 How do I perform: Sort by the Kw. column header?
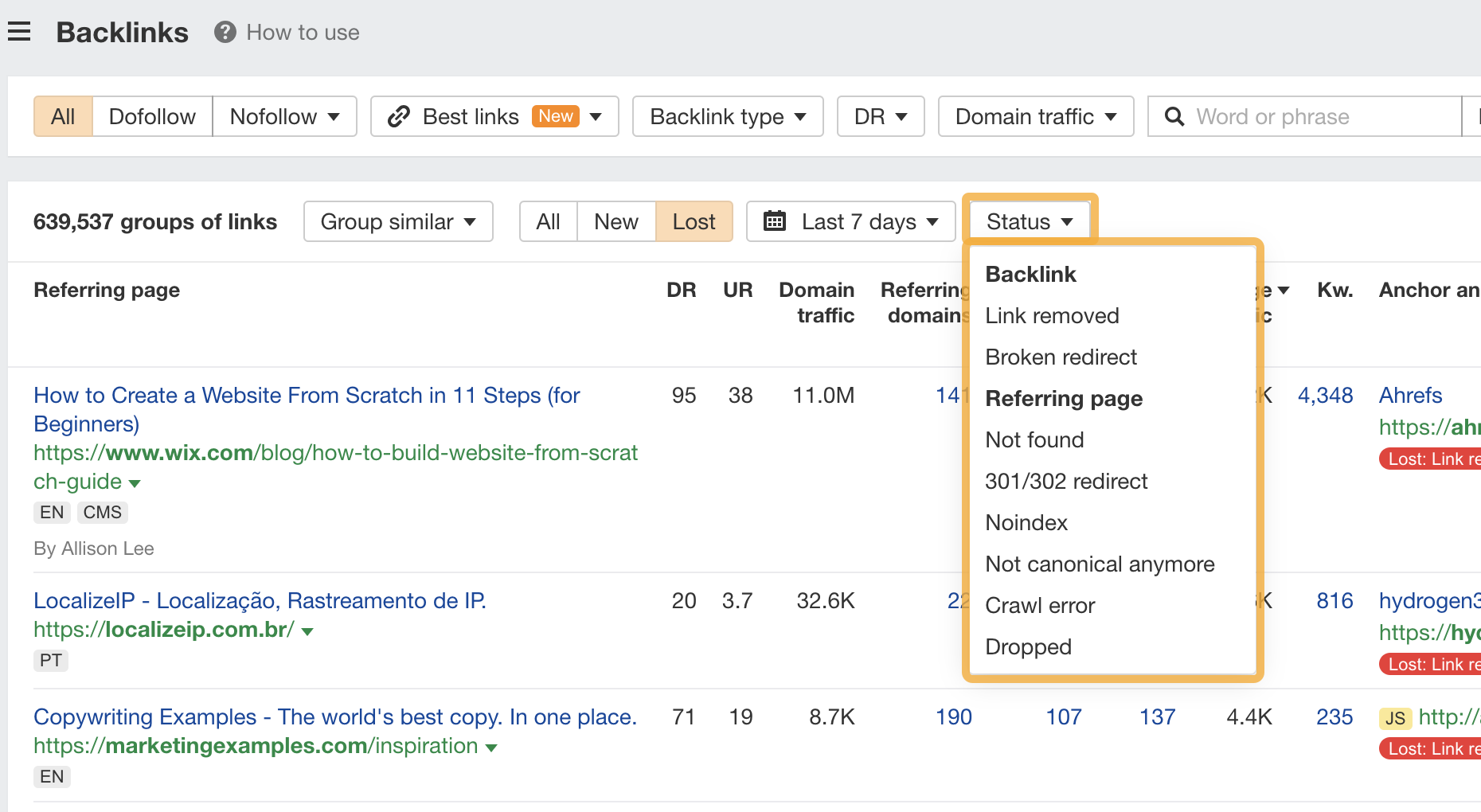[1334, 290]
